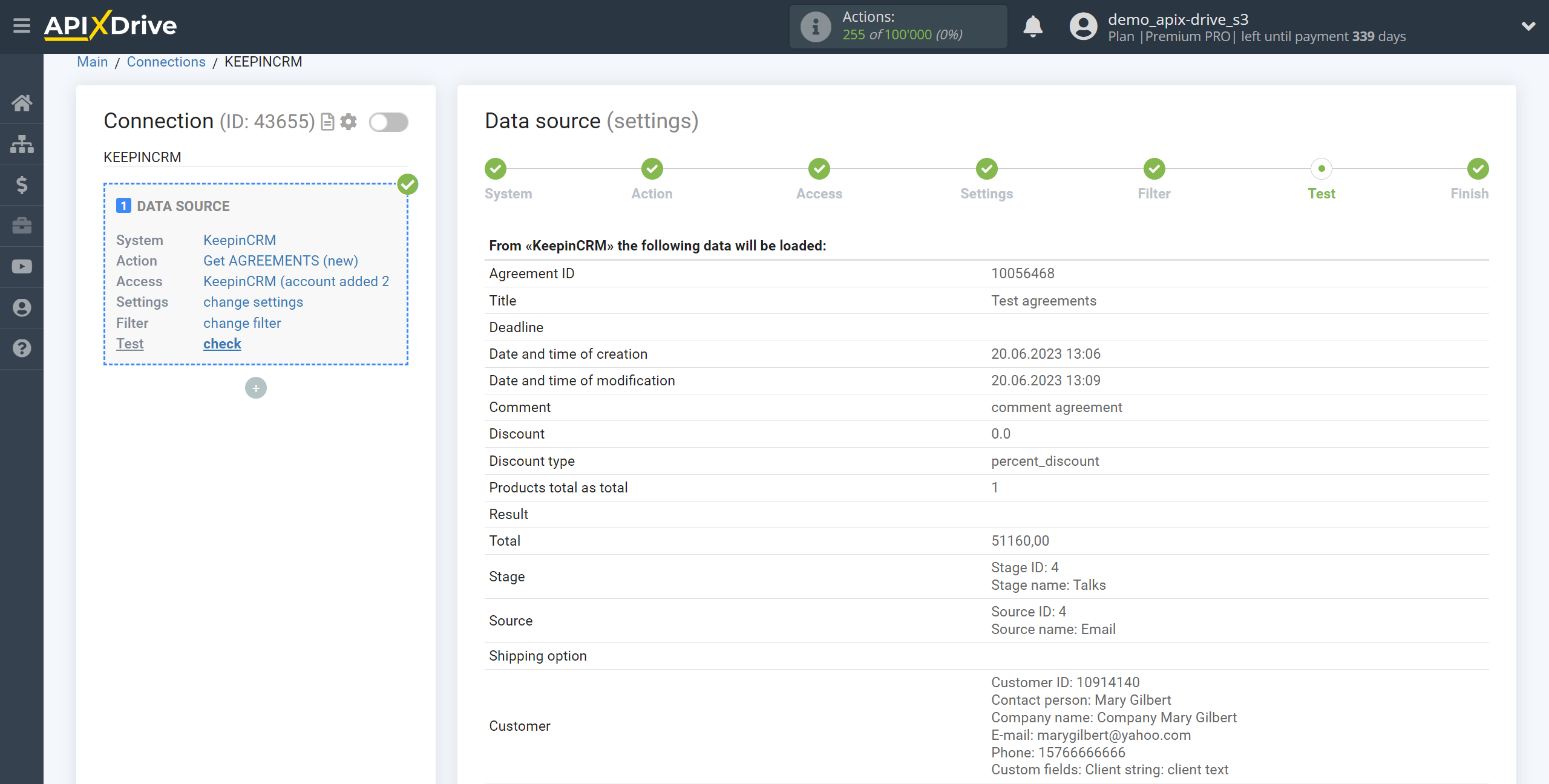
Task: Toggle the connection on/off switch
Action: click(x=388, y=122)
